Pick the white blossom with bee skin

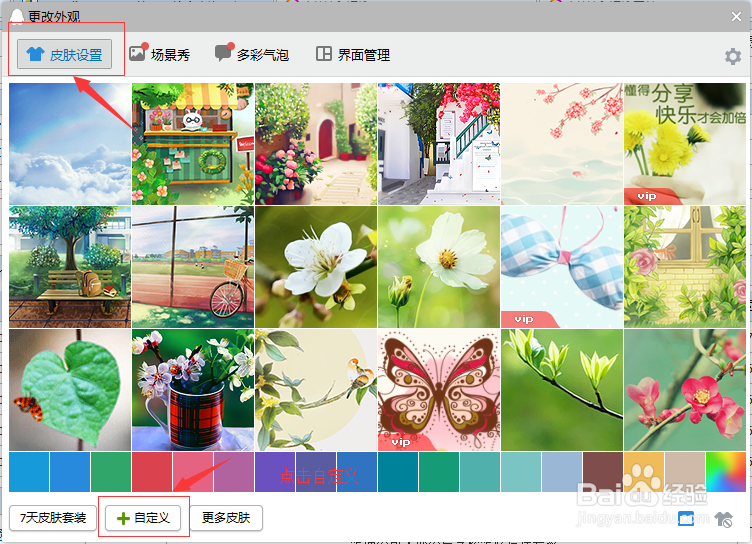[x=316, y=267]
